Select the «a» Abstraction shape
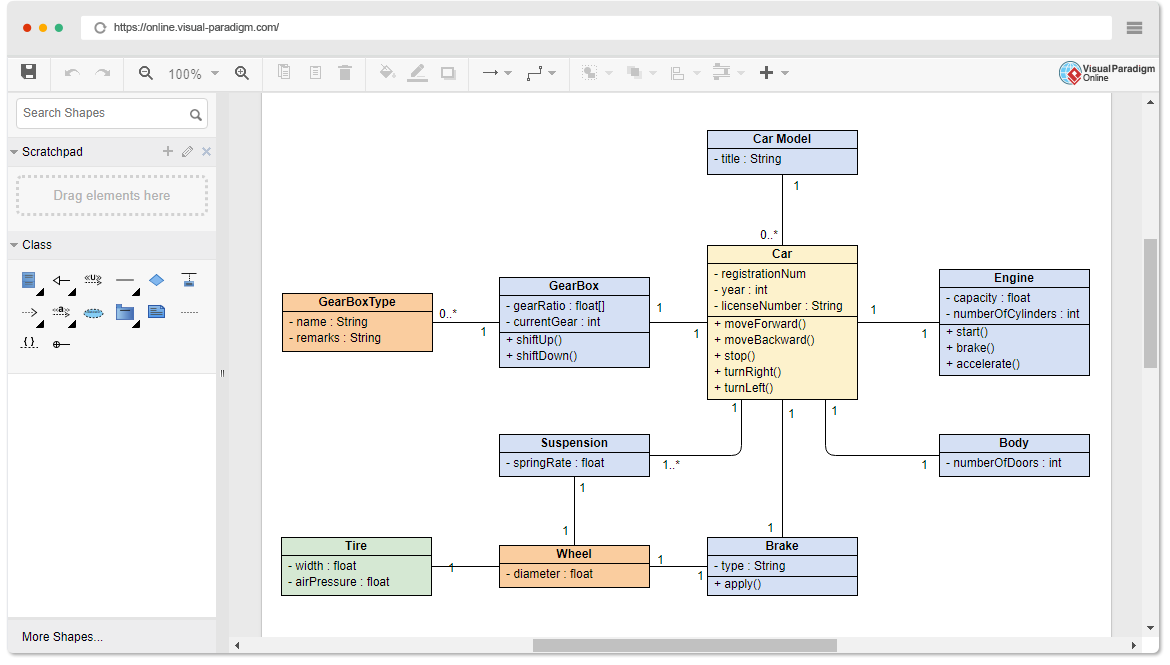1170x665 pixels. [61, 312]
